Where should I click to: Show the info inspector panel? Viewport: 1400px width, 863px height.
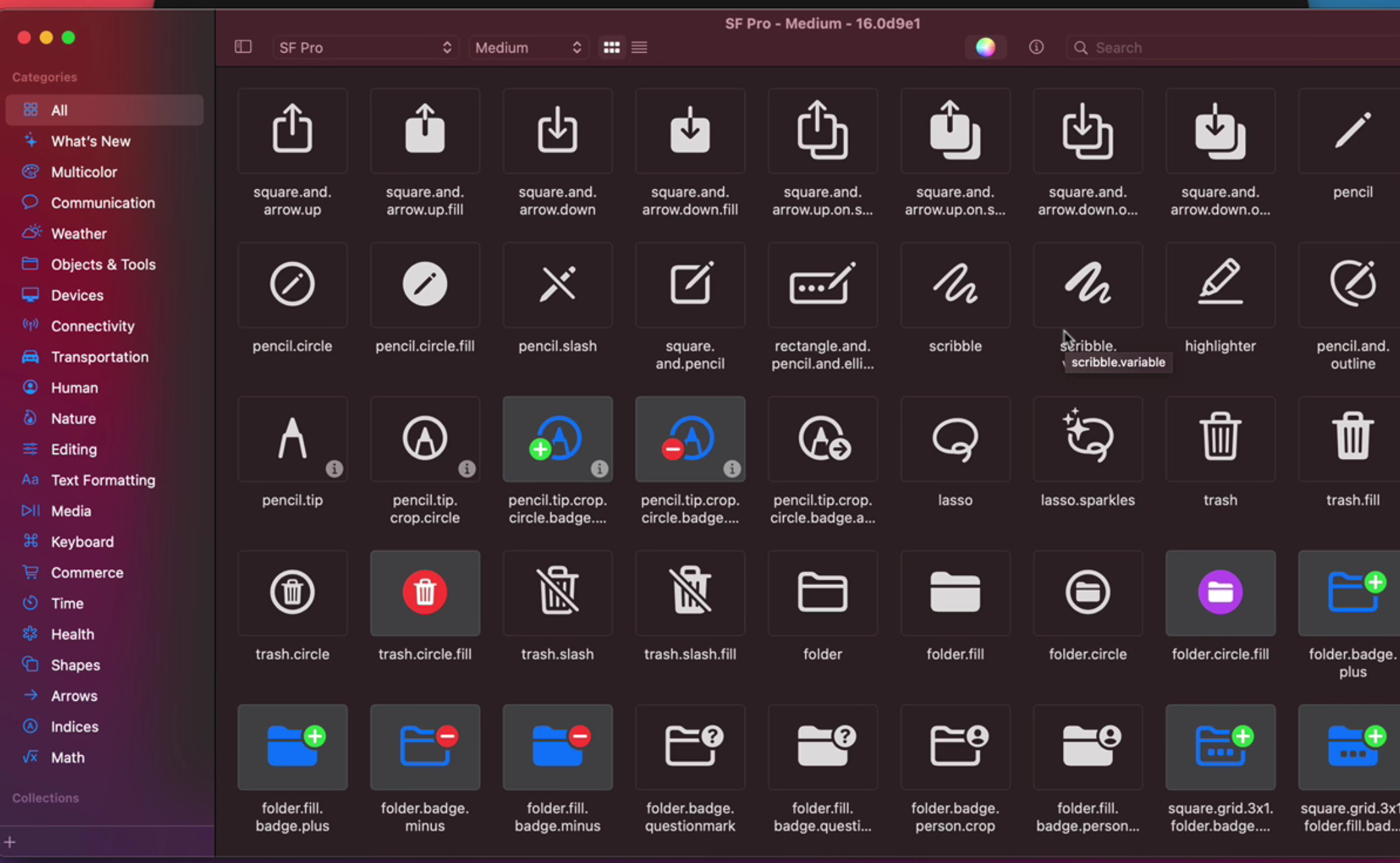point(1036,47)
